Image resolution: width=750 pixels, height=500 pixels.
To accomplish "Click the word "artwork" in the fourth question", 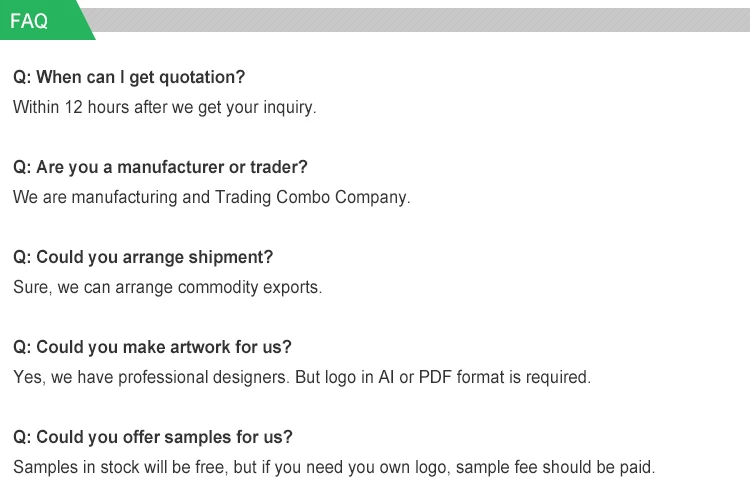I will pos(200,347).
